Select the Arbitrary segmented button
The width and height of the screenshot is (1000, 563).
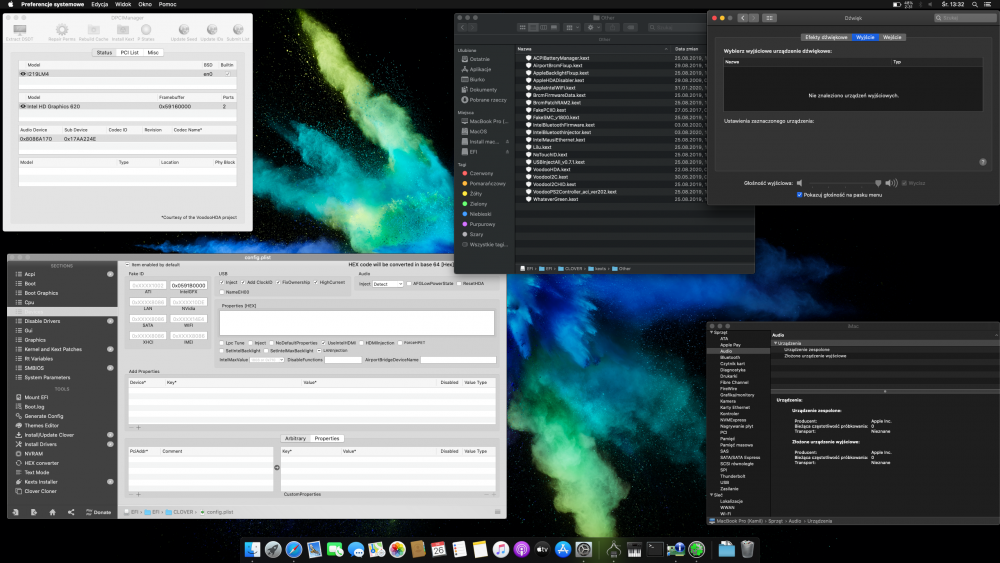point(295,439)
